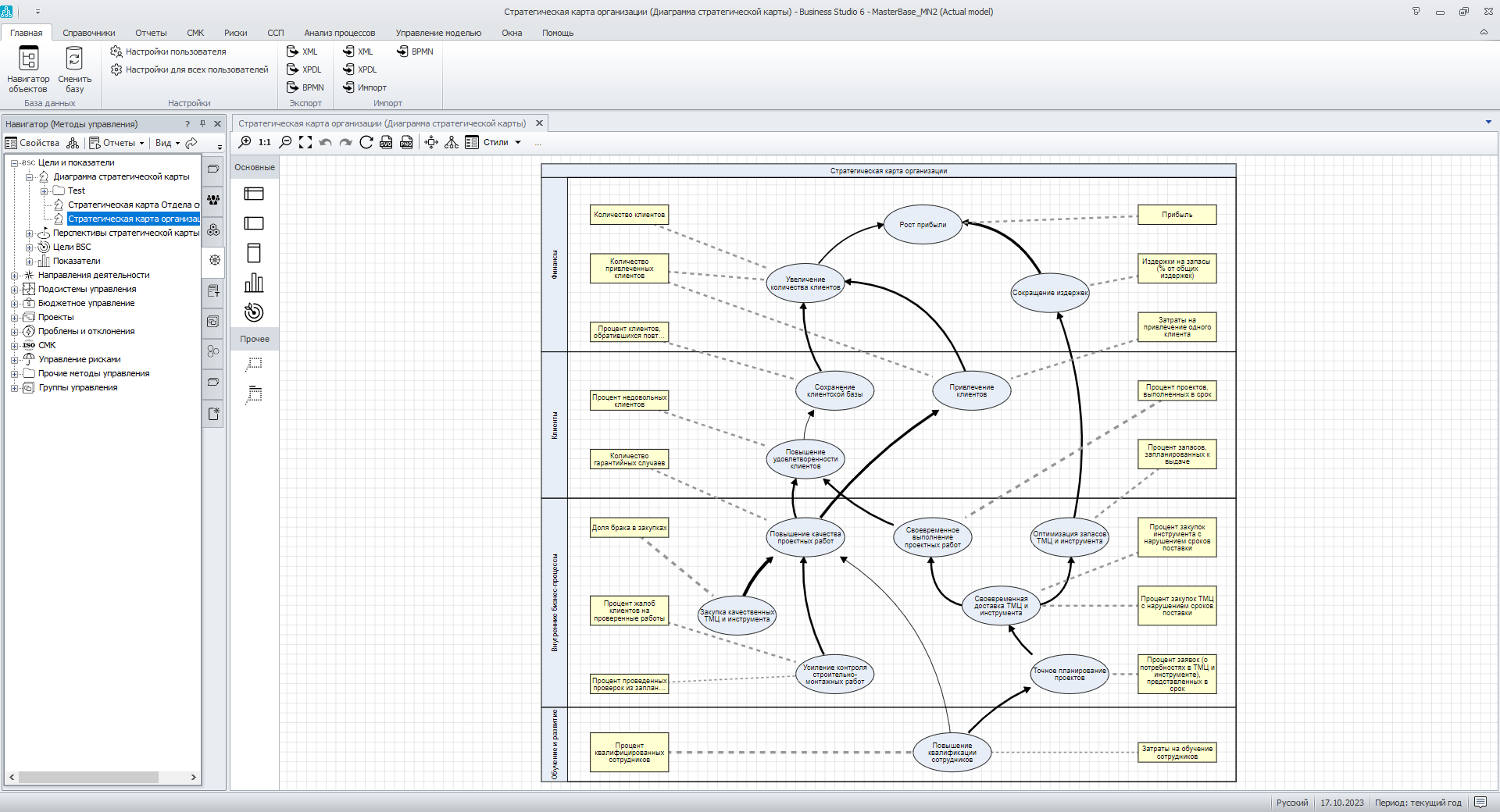The height and width of the screenshot is (812, 1500).
Task: Click the navigator horizontal scrollbar
Action: tap(88, 777)
